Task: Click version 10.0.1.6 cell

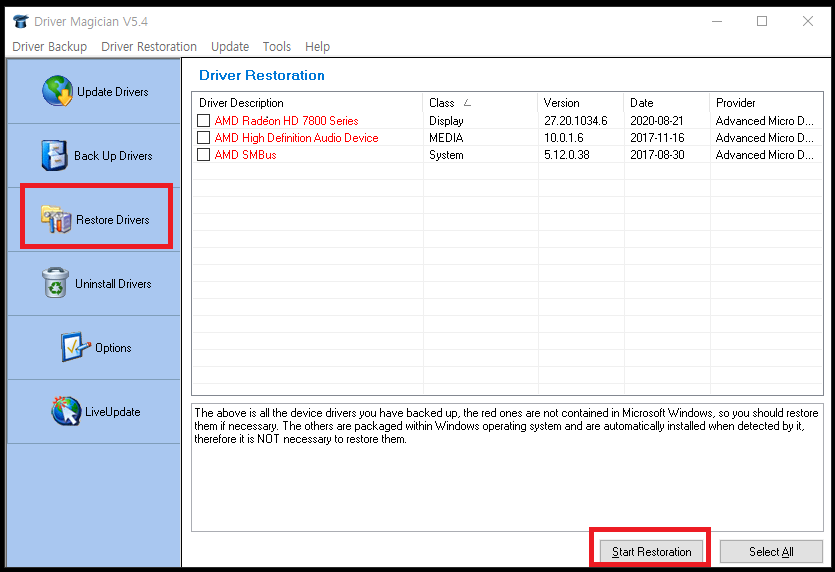Action: (x=563, y=138)
